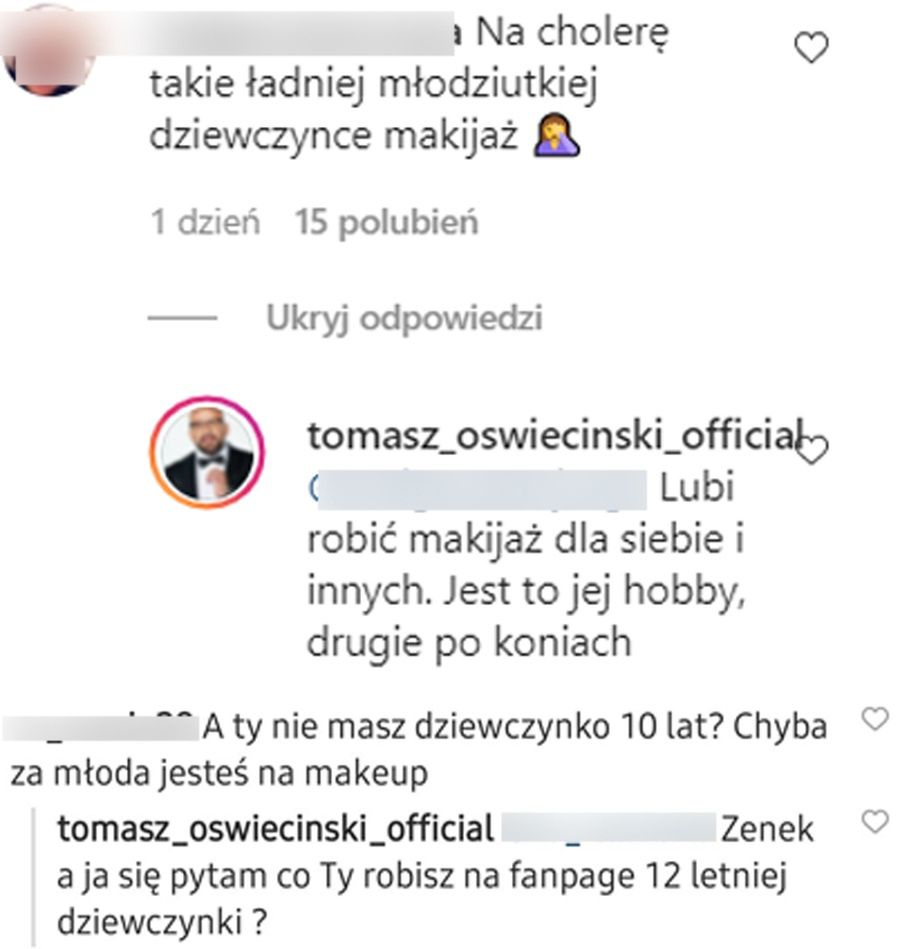Click the dash line beside "Ukryj odpowiedzi"

[x=183, y=319]
